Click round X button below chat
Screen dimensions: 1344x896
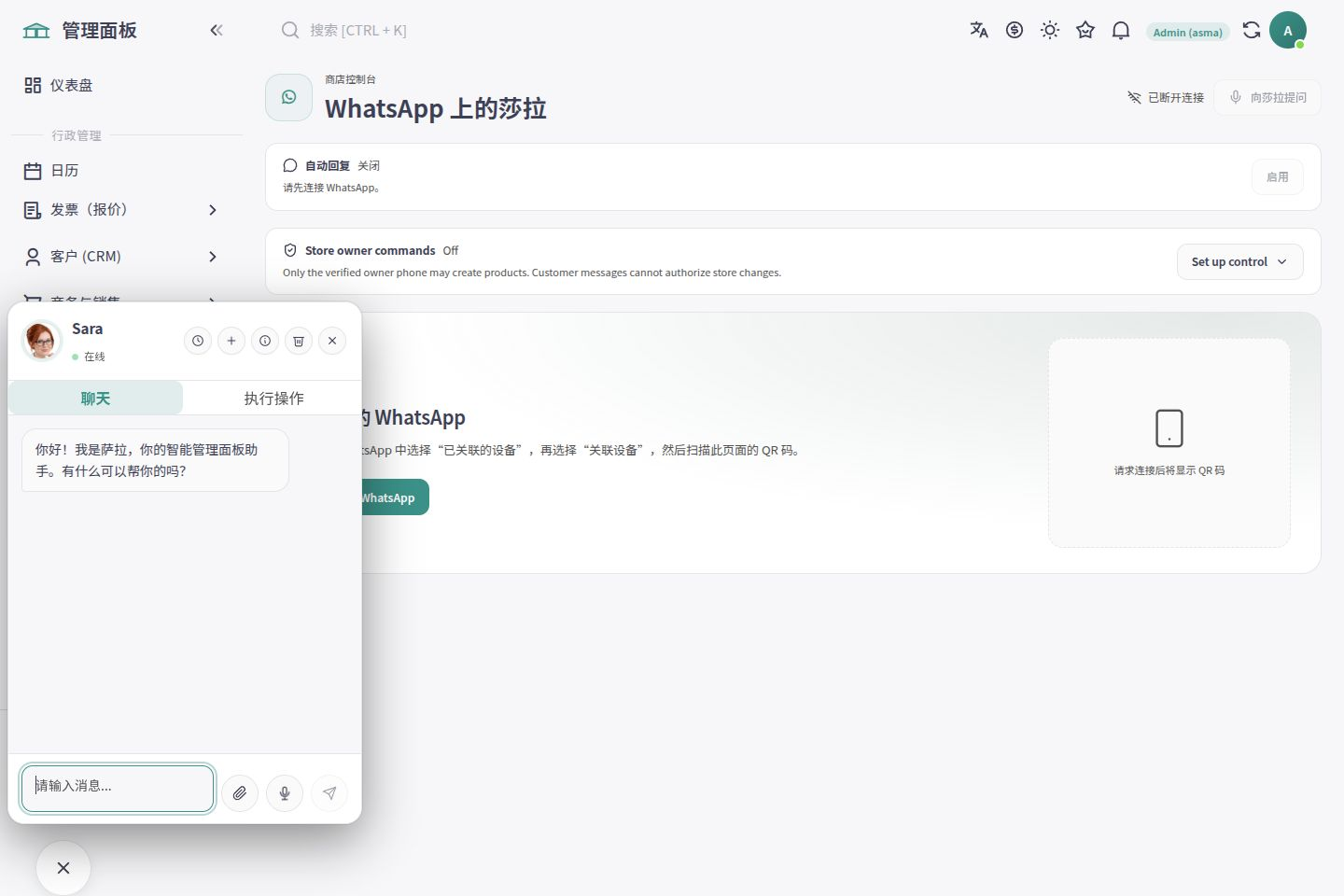pyautogui.click(x=63, y=868)
